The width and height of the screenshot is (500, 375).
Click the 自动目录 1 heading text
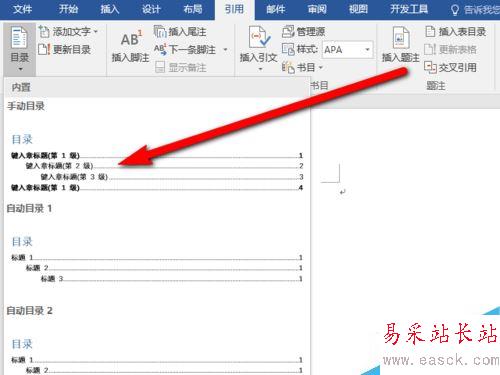click(x=29, y=209)
